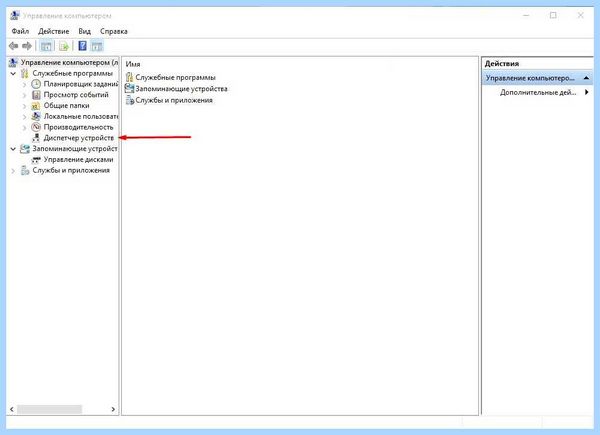Viewport: 600px width, 435px height.
Task: Click the Local Users icon in tree
Action: [36, 116]
